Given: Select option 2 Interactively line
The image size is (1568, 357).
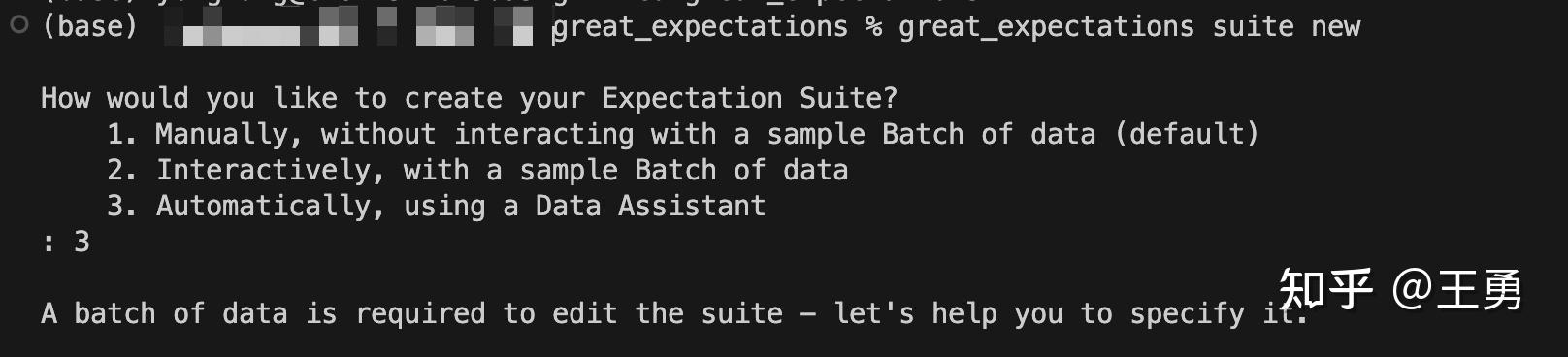Looking at the screenshot, I should (477, 171).
